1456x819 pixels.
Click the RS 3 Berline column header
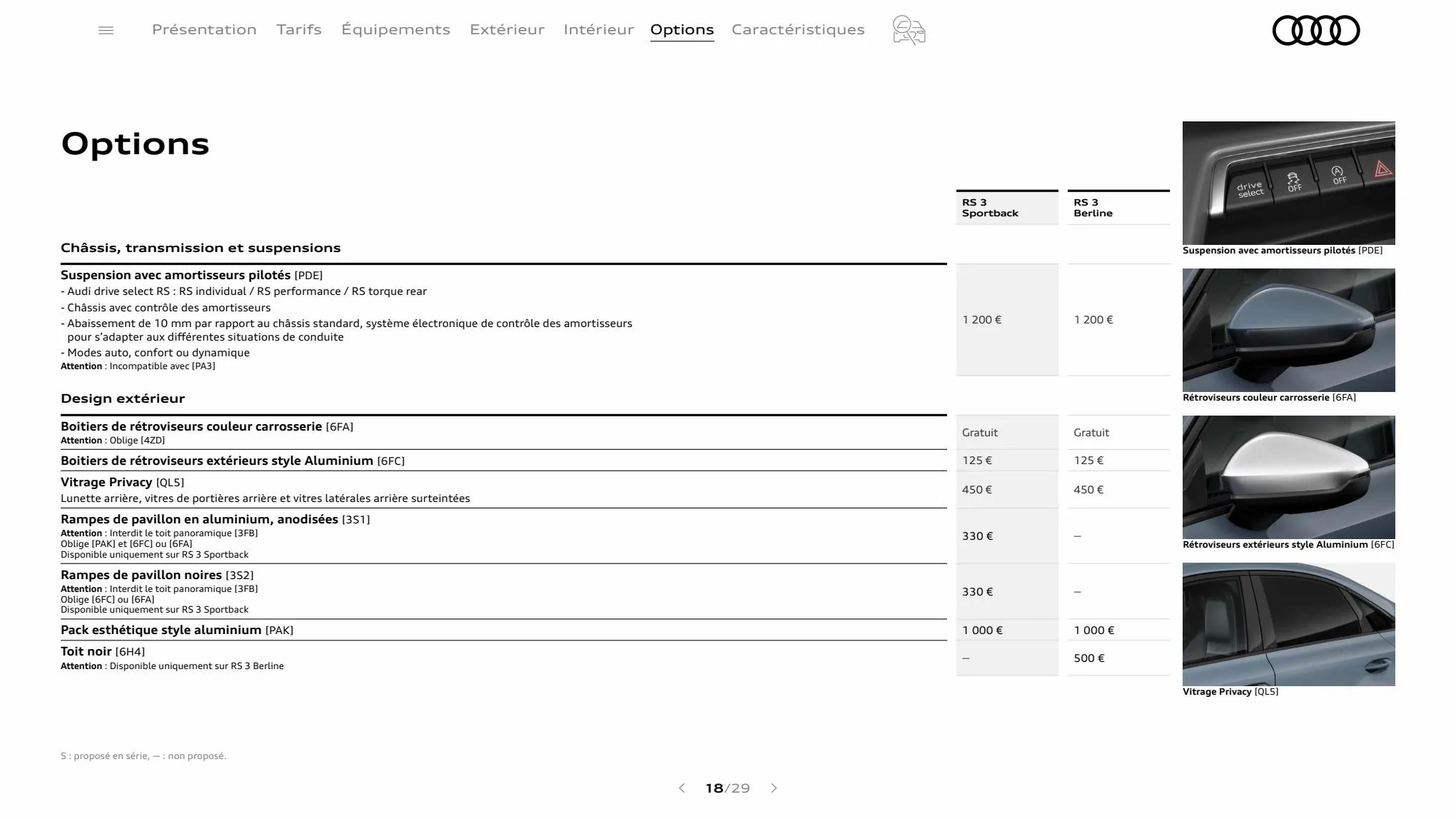pyautogui.click(x=1118, y=208)
